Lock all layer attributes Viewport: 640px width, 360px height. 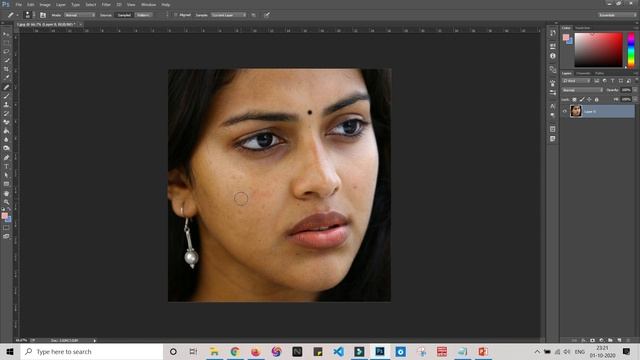pyautogui.click(x=597, y=100)
